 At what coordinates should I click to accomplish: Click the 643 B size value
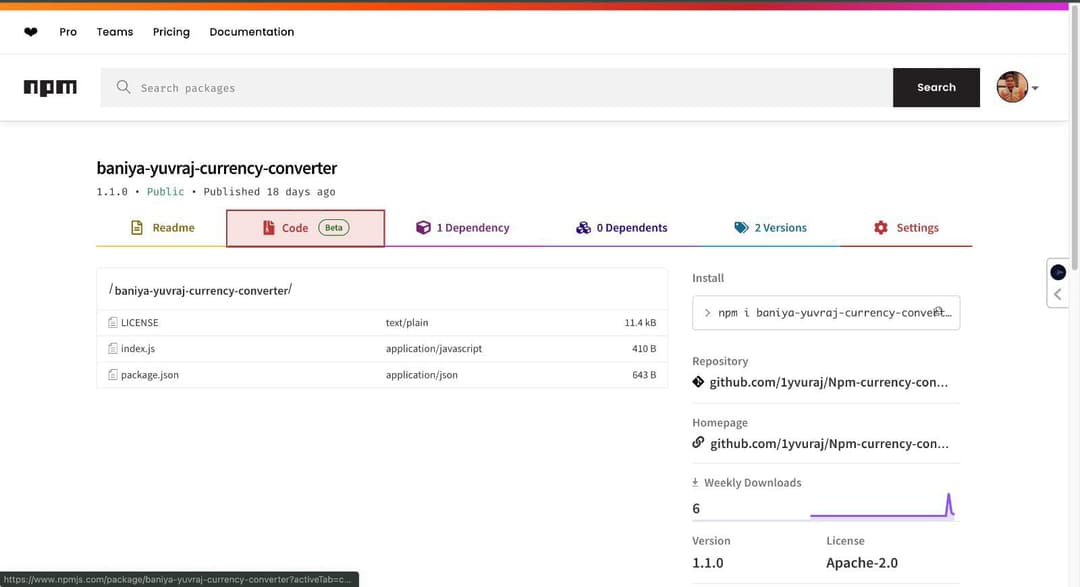[x=644, y=375]
